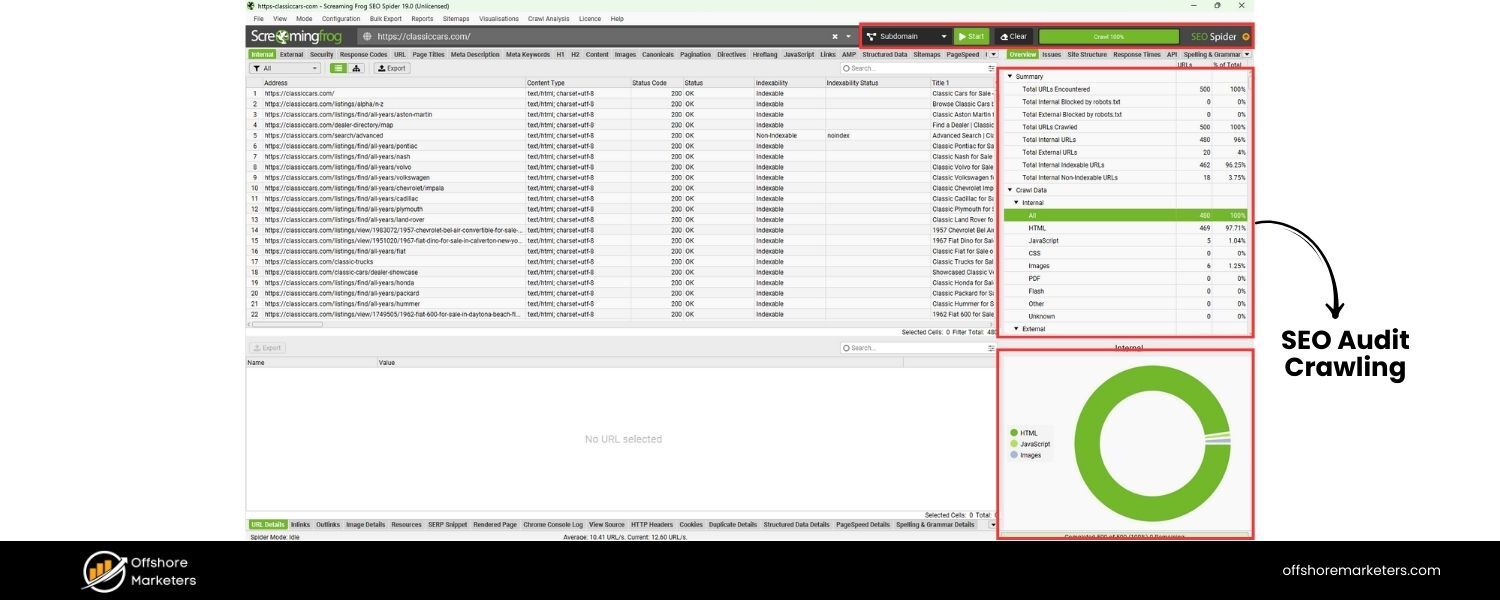Clear the URL field using the x icon
The image size is (1500, 600).
[836, 35]
